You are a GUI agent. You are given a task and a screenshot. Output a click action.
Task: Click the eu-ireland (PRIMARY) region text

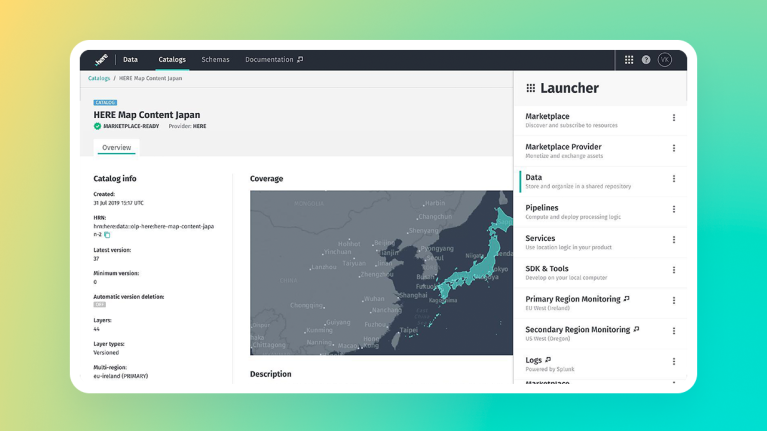click(121, 376)
